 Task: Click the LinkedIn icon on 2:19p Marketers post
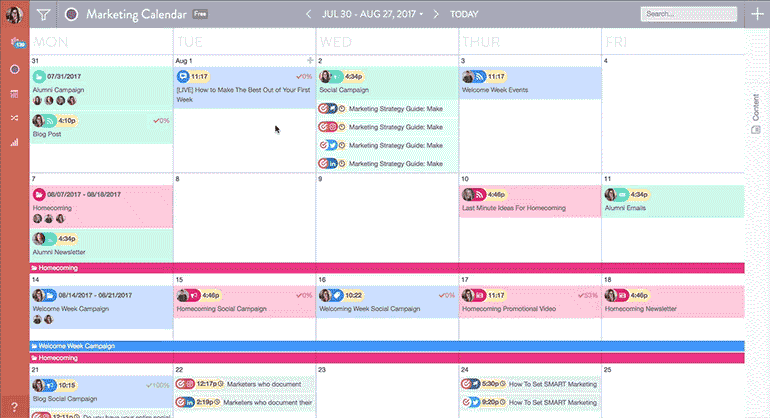tap(189, 402)
